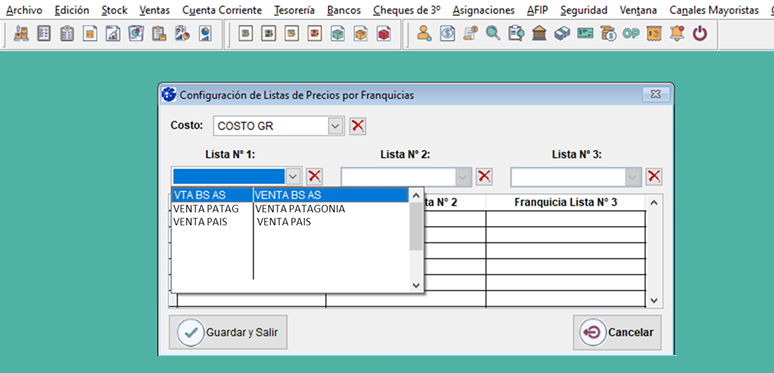Open the Lista N° 3 dropdown
The height and width of the screenshot is (373, 774).
click(x=633, y=177)
